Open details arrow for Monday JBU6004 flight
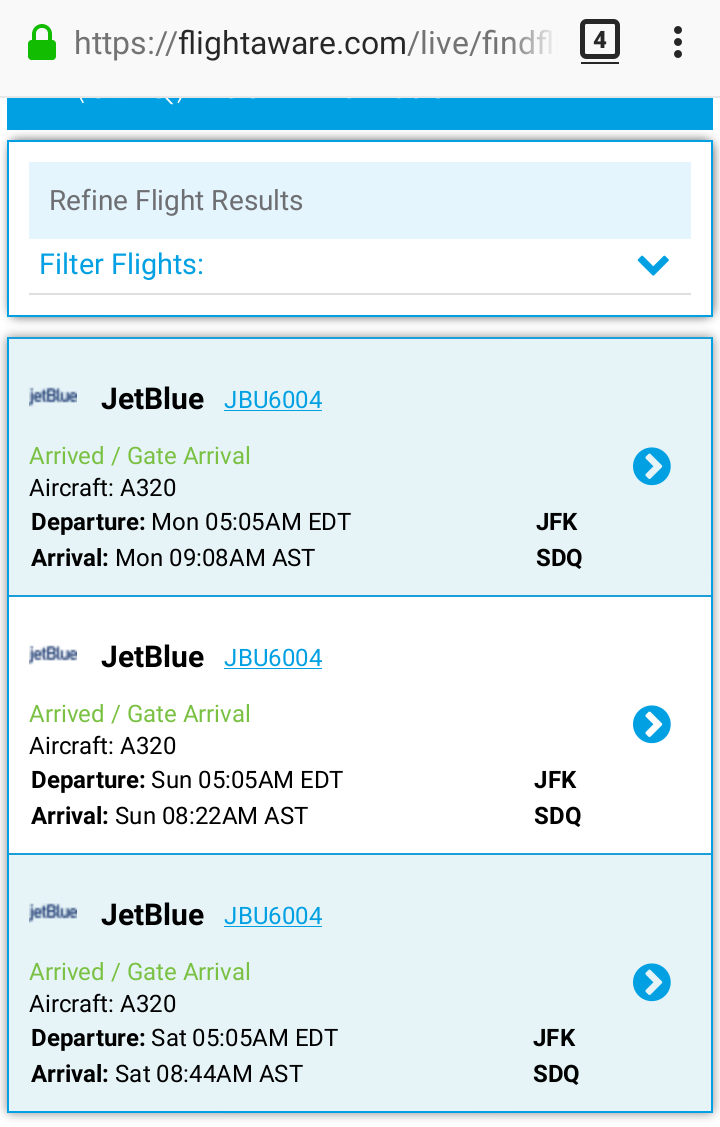The height and width of the screenshot is (1127, 720). pos(652,466)
